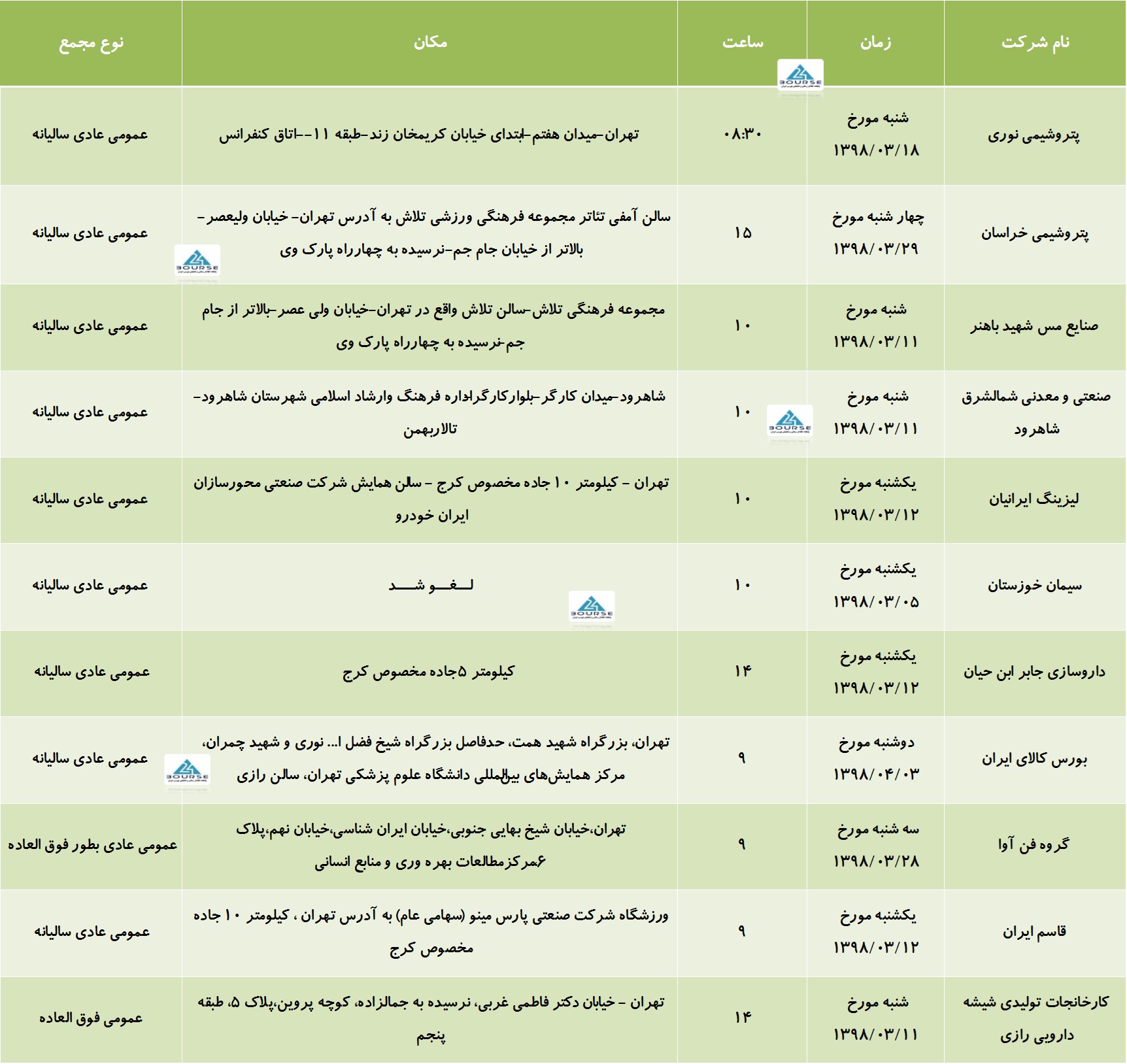Click 'عمومی عادی سالیانه' in سیمان خوزستان row
The image size is (1127, 1064).
(91, 586)
